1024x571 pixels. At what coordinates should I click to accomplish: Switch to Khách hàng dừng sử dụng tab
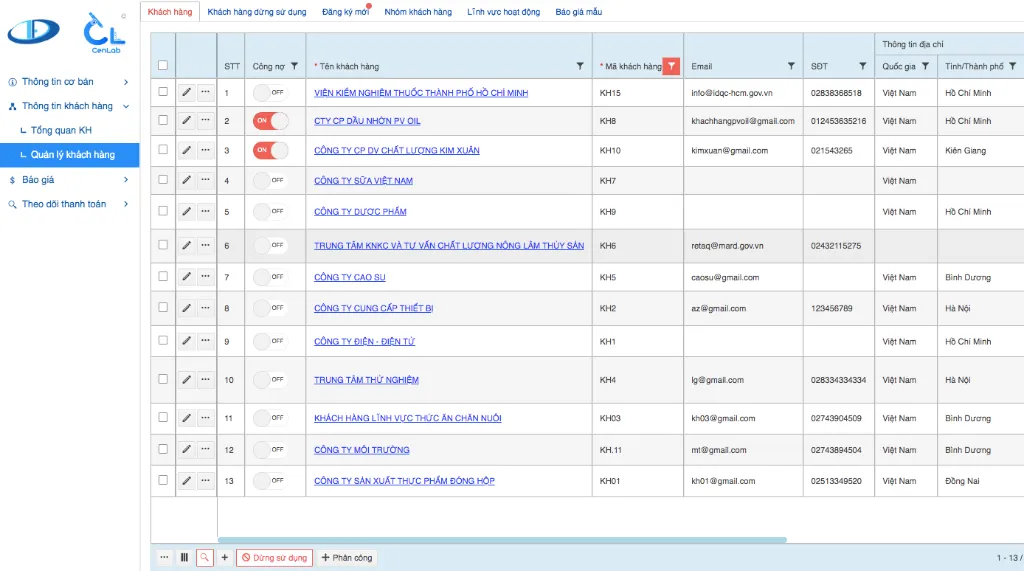tap(257, 12)
